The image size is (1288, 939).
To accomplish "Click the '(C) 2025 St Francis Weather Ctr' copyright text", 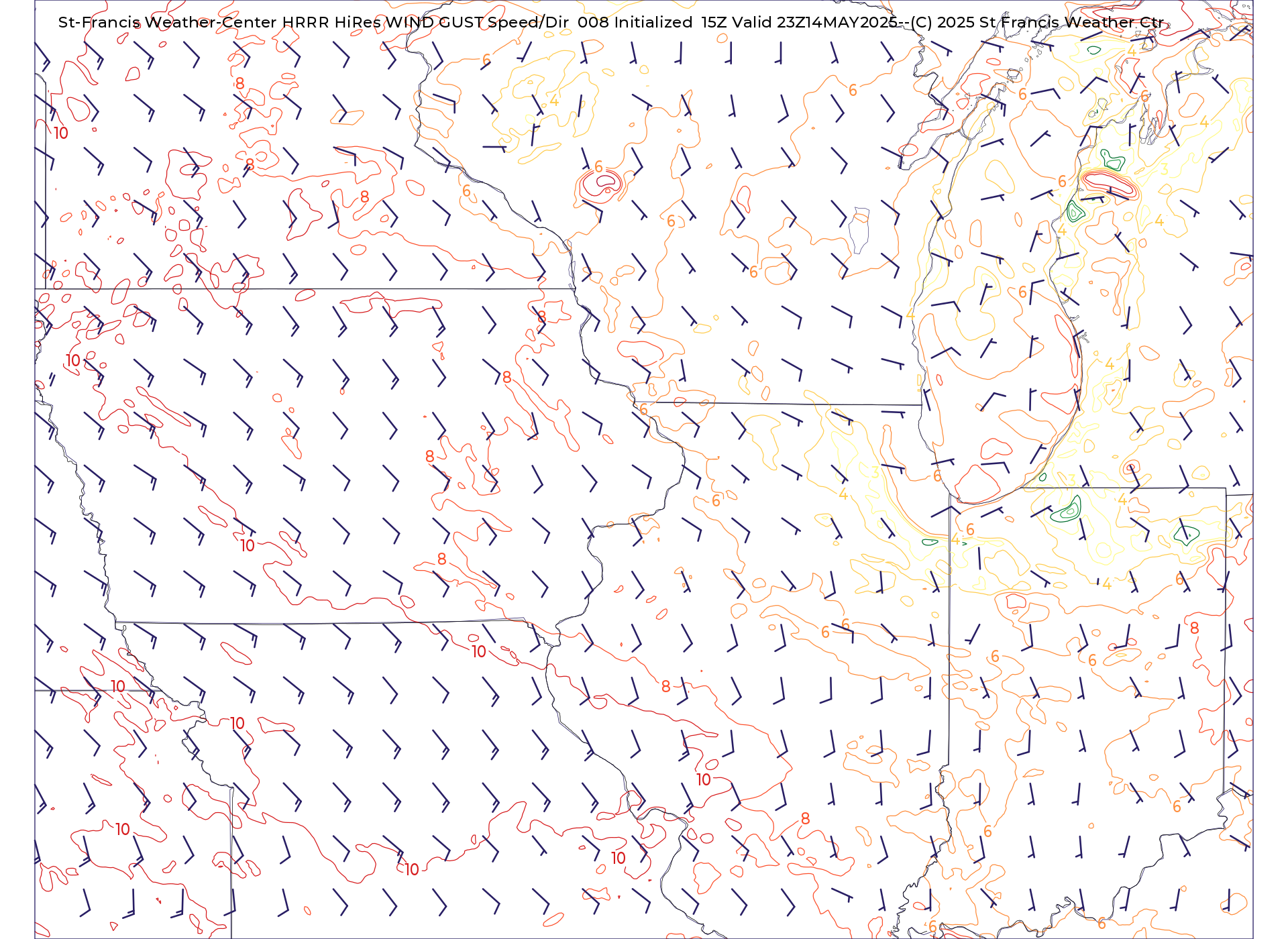I will [1037, 22].
